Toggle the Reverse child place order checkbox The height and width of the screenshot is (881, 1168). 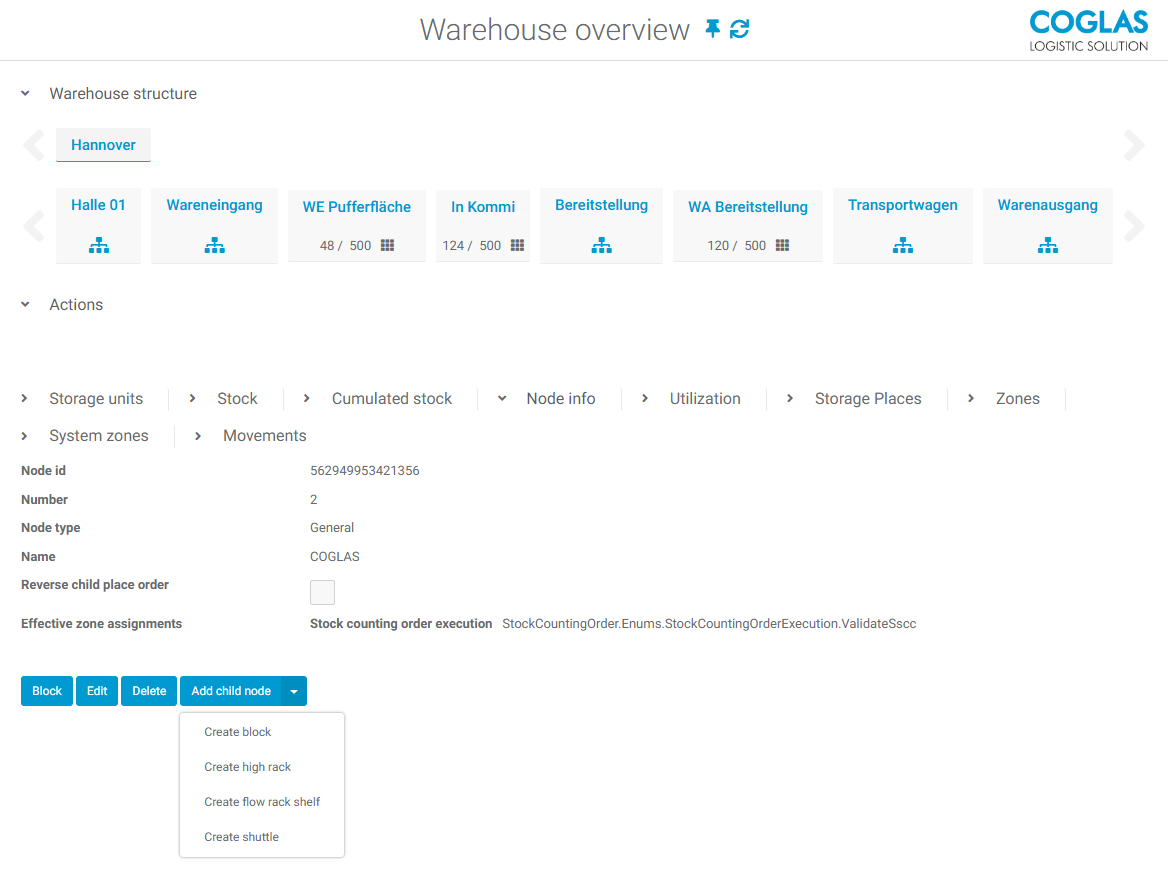click(x=322, y=592)
